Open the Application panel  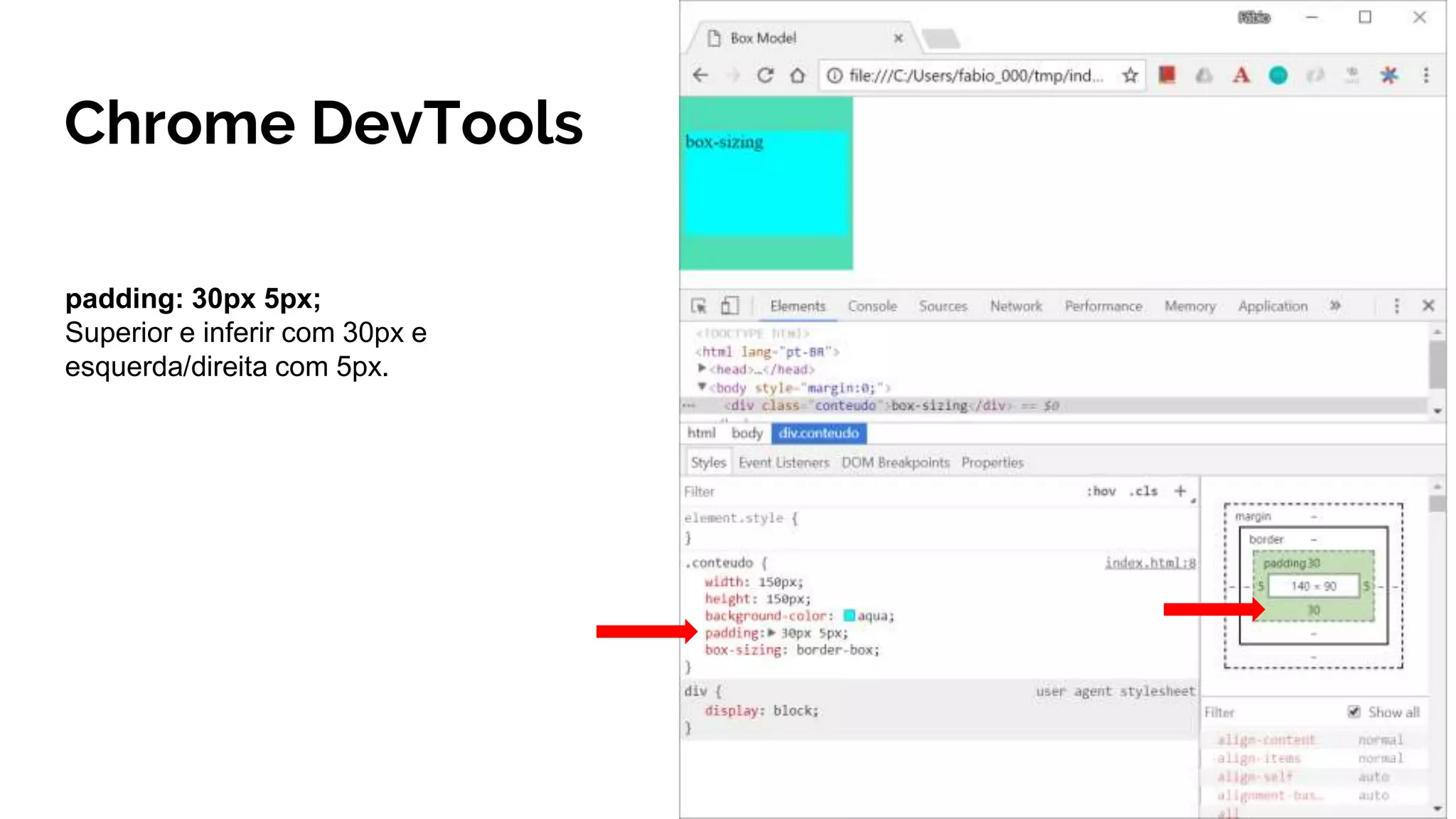click(x=1273, y=306)
